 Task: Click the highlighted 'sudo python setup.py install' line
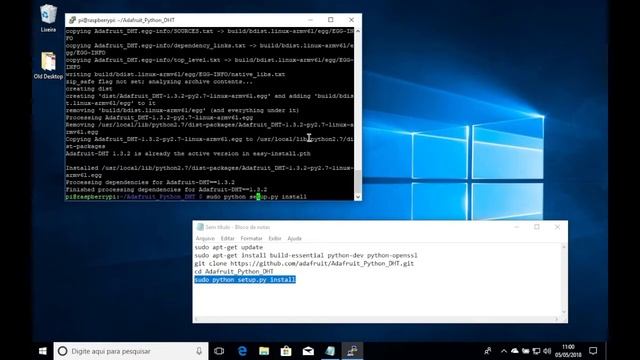(x=245, y=280)
